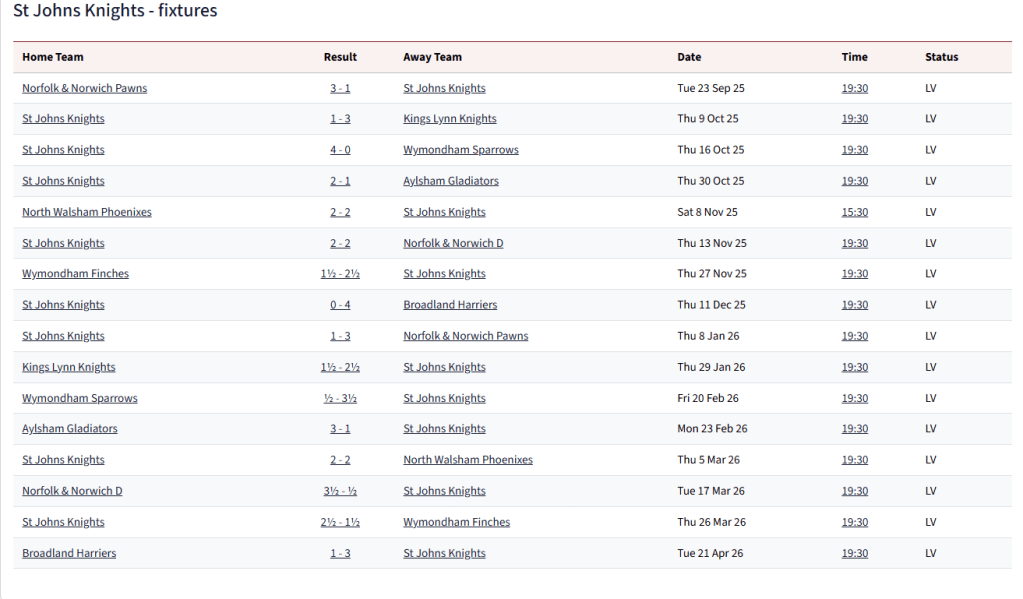Screen dimensions: 1023x599
Task: Open Broadland Harriers away team link
Action: point(450,305)
